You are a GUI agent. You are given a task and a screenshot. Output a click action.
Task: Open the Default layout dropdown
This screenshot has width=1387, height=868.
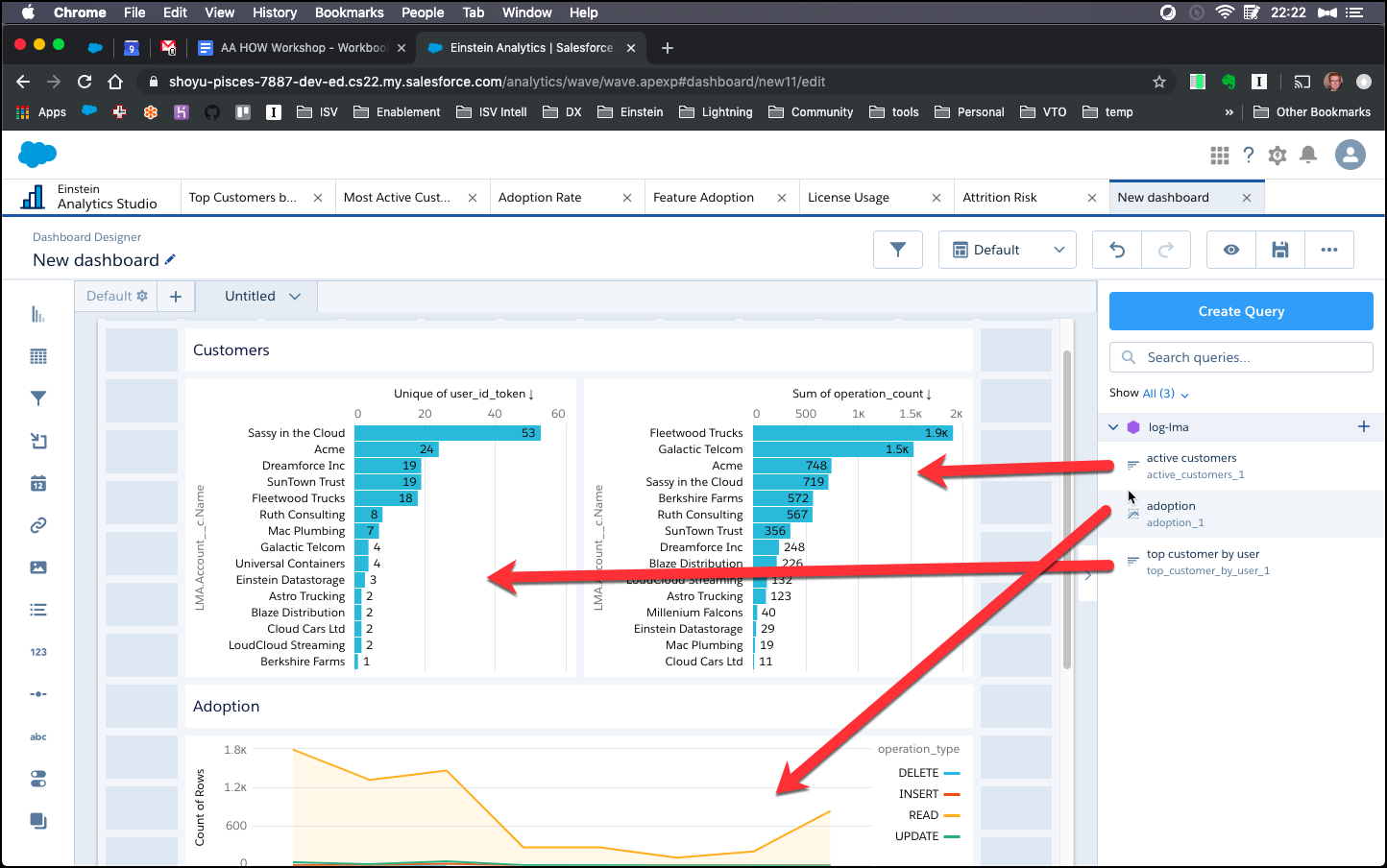pos(1008,250)
